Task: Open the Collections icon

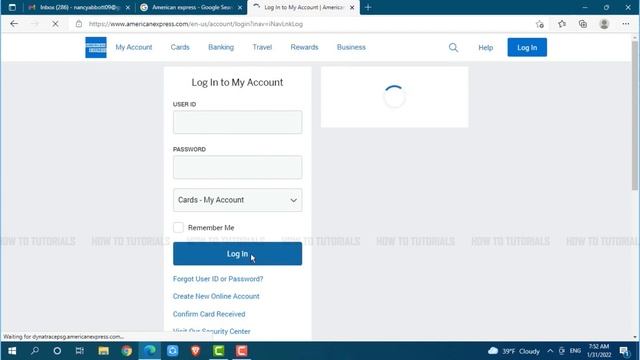Action: [x=583, y=24]
